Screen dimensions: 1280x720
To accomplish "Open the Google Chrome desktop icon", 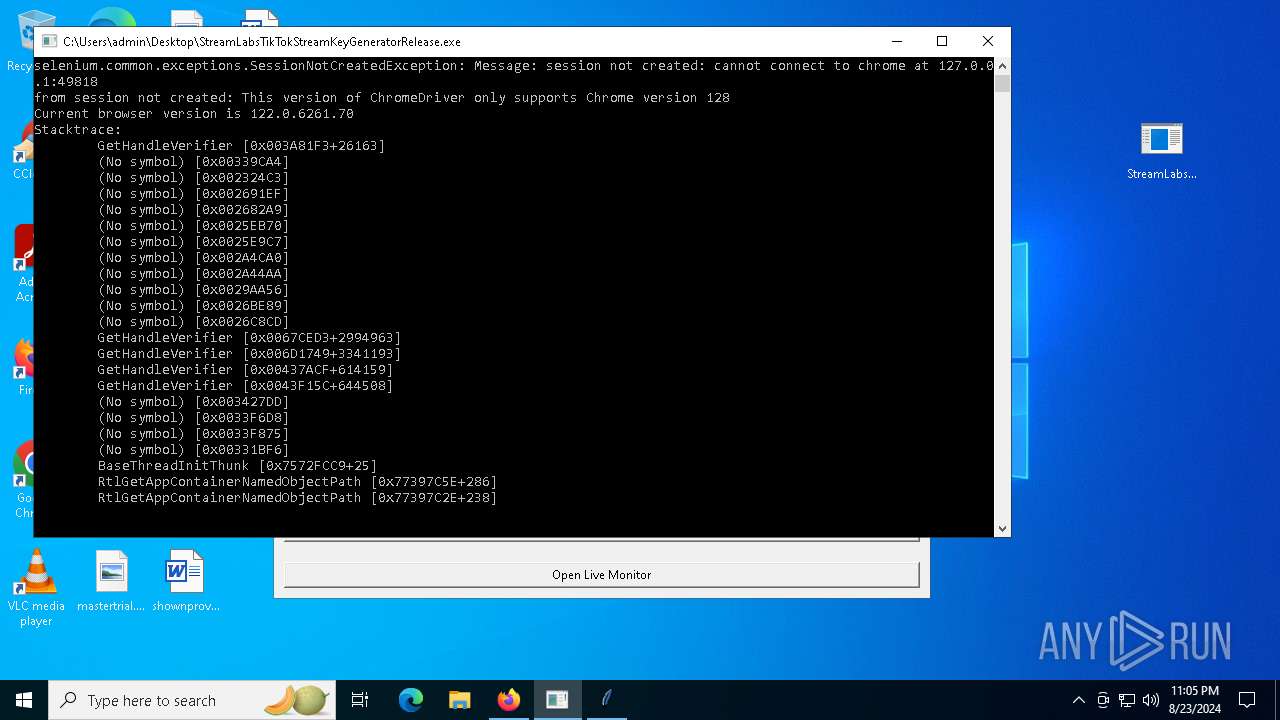I will pyautogui.click(x=24, y=480).
